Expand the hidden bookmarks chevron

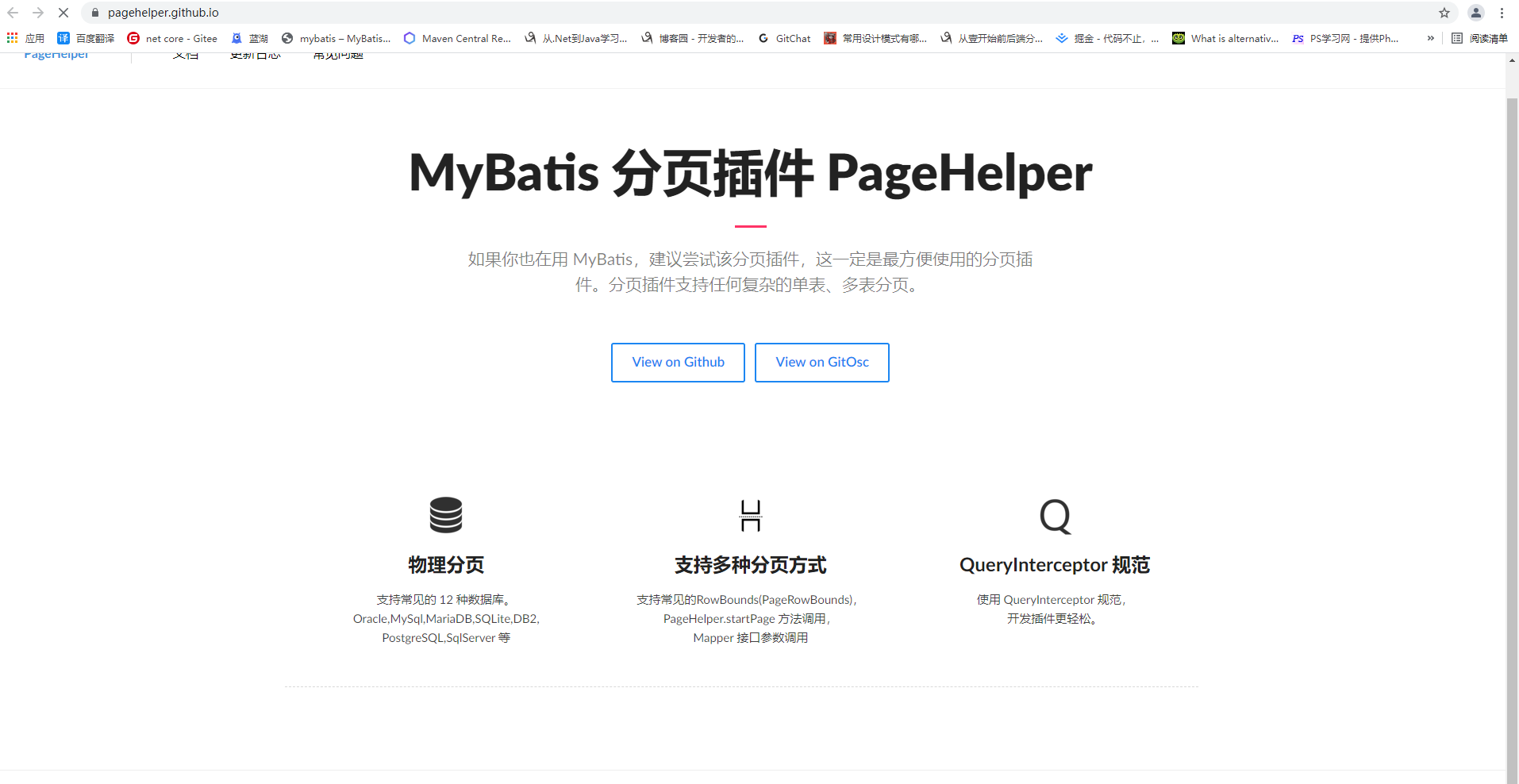(x=1430, y=38)
